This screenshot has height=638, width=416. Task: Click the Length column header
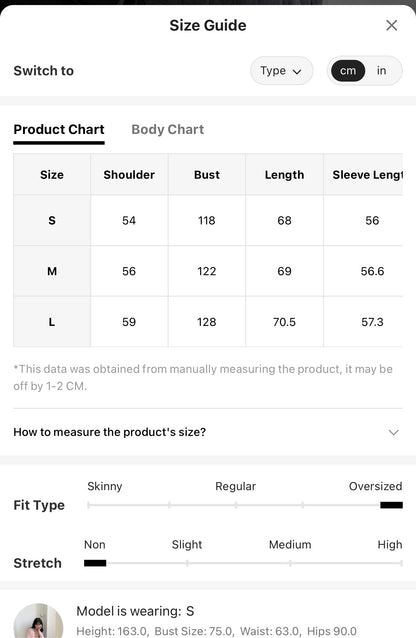point(285,175)
